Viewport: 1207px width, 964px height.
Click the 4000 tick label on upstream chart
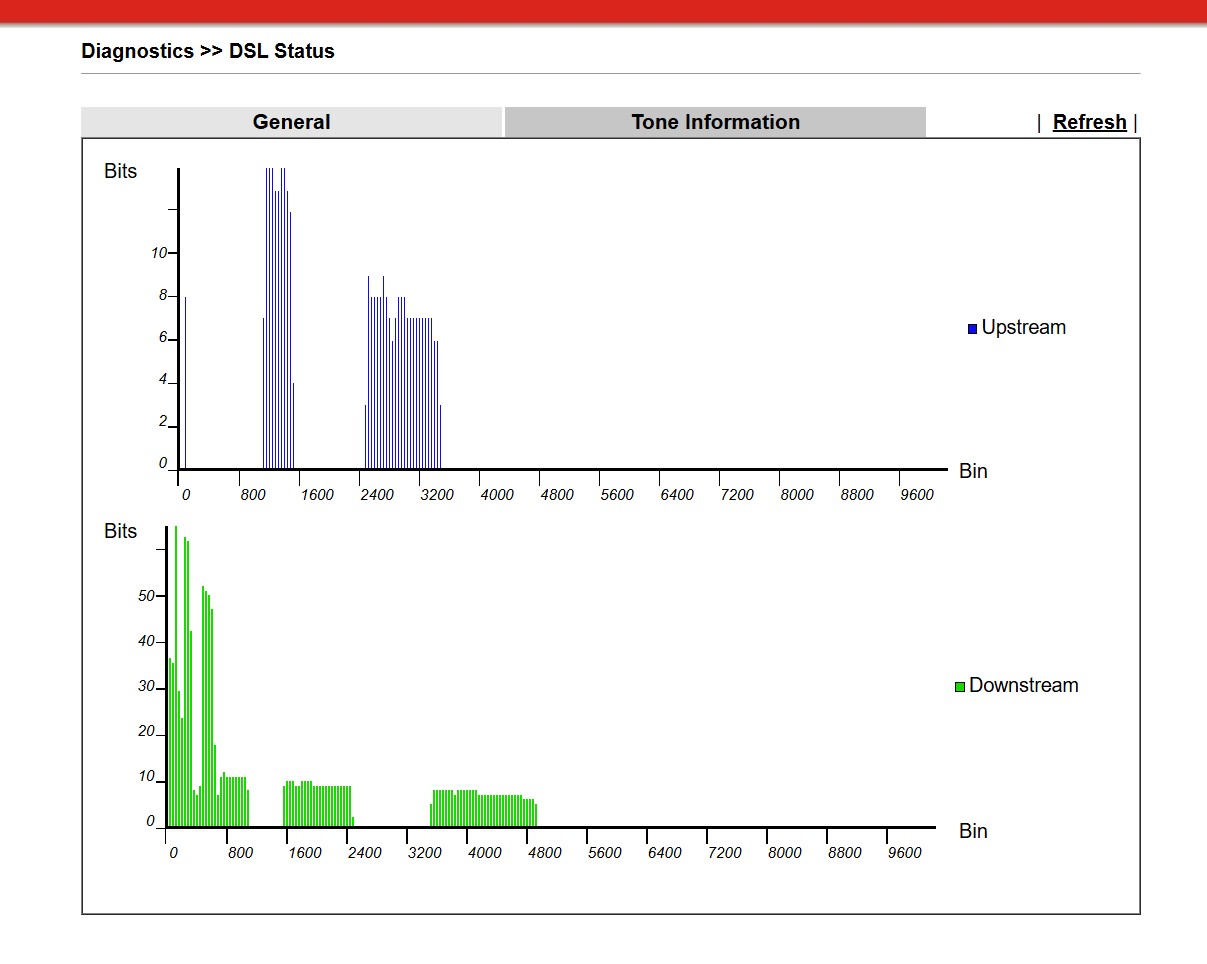pos(497,495)
